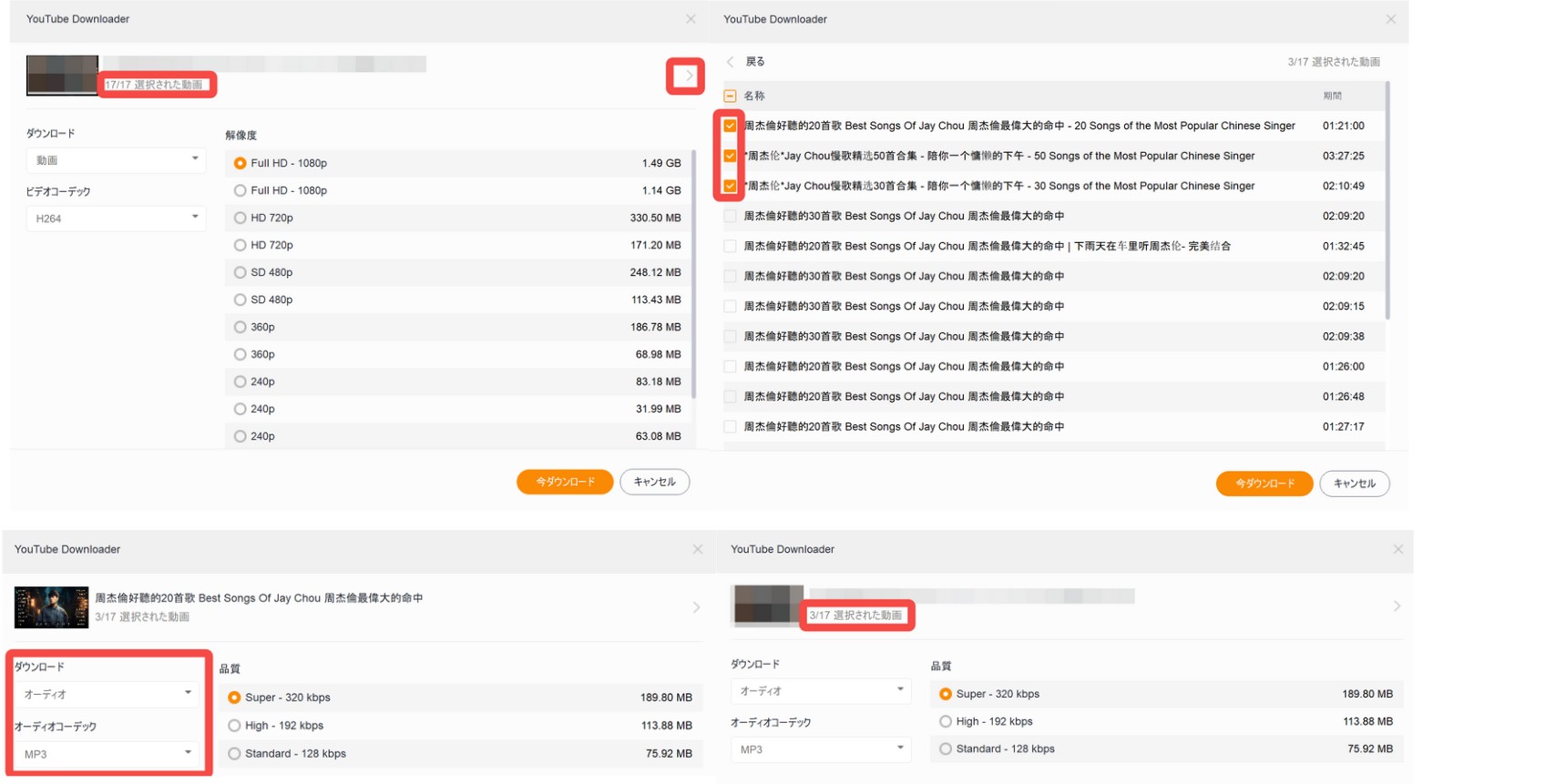Click キャンセル in the playlist window
Image resolution: width=1556 pixels, height=784 pixels.
click(x=1355, y=484)
